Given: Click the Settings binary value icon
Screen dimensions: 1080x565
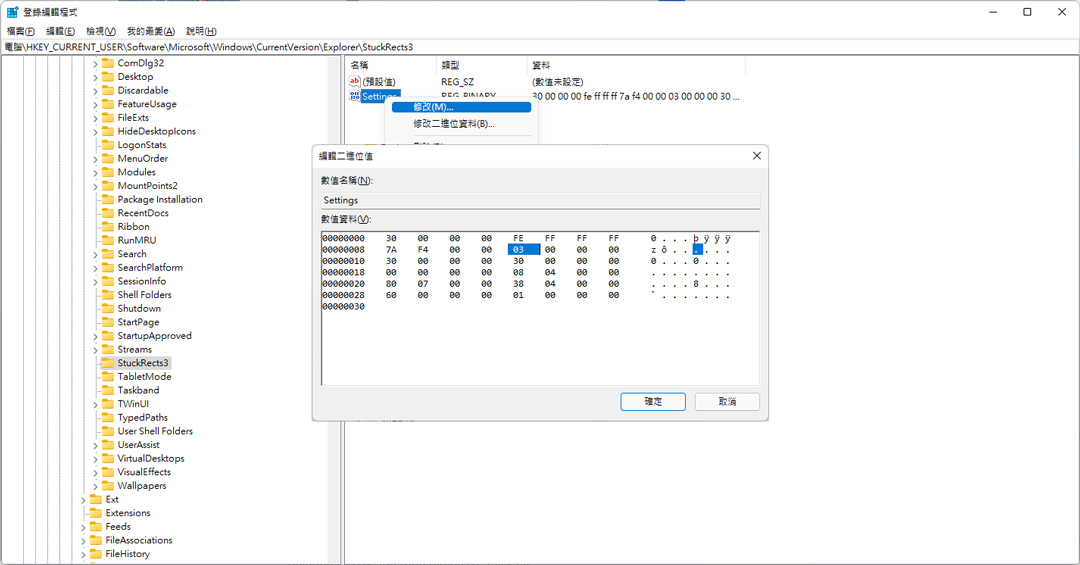Looking at the screenshot, I should tap(355, 96).
